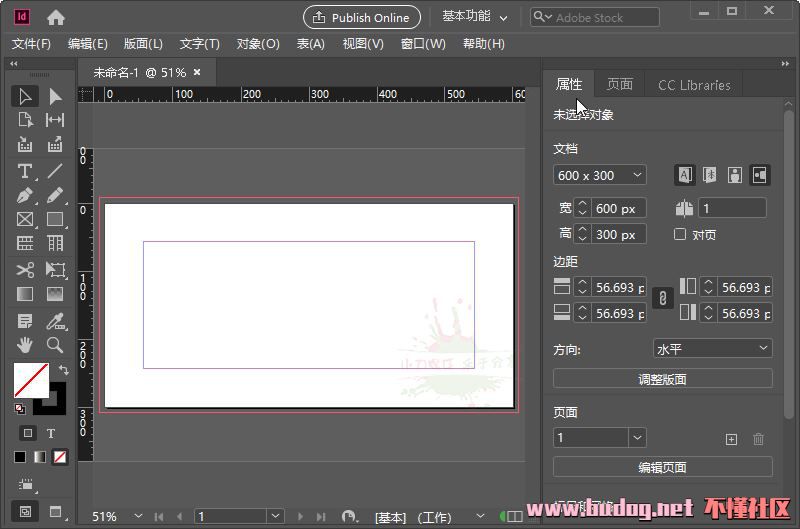The height and width of the screenshot is (529, 800).
Task: Click the 调整版面 button
Action: (662, 379)
